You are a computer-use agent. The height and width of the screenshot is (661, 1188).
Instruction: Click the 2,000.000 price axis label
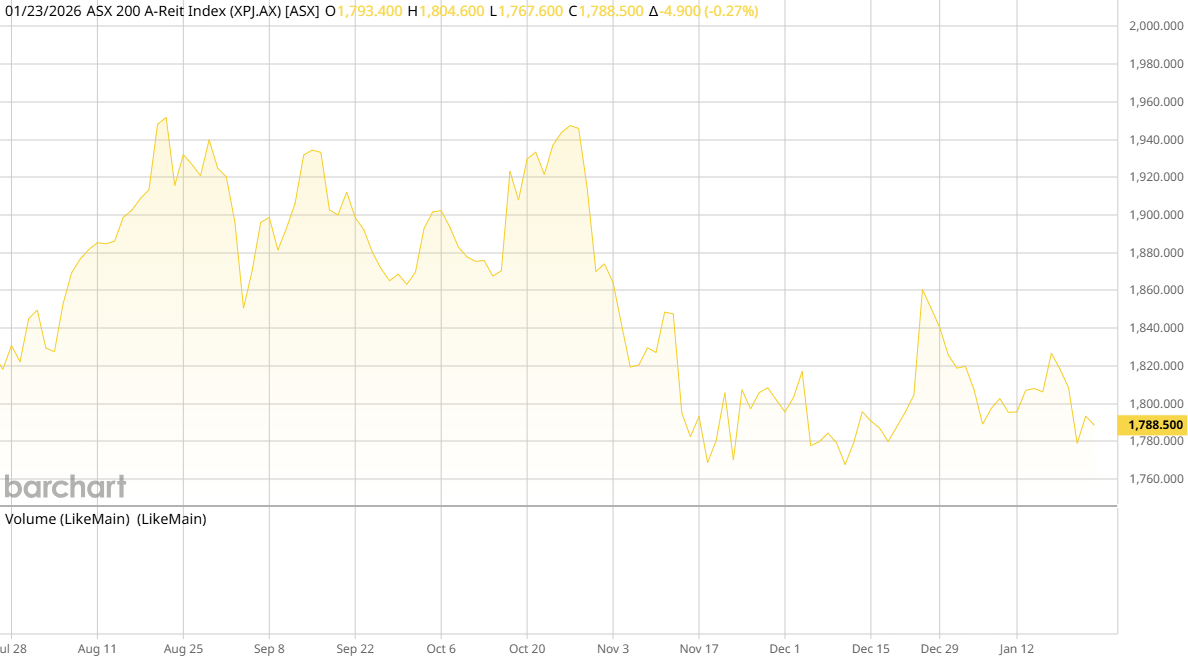click(1156, 27)
